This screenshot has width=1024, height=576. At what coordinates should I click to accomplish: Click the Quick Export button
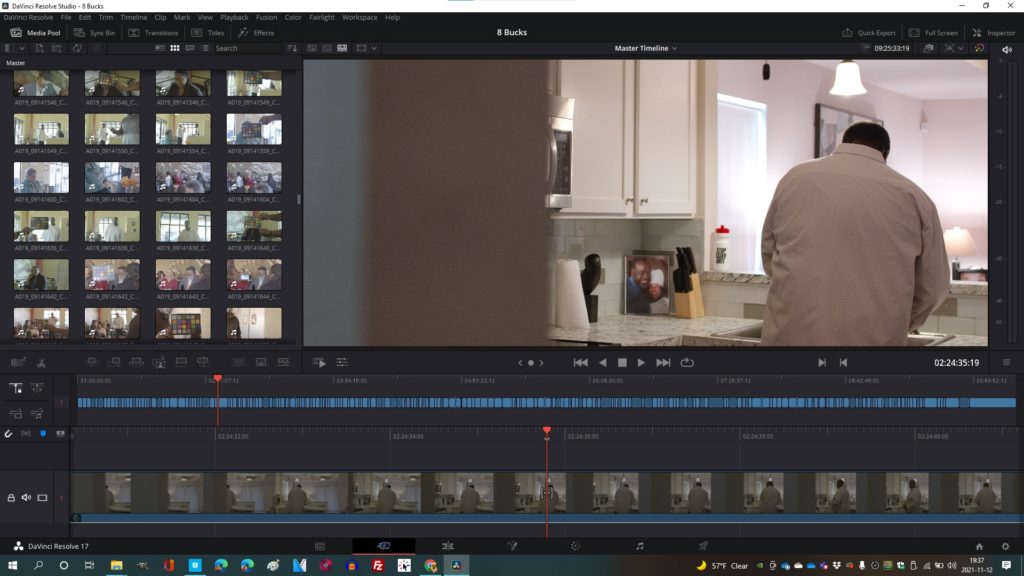(869, 33)
